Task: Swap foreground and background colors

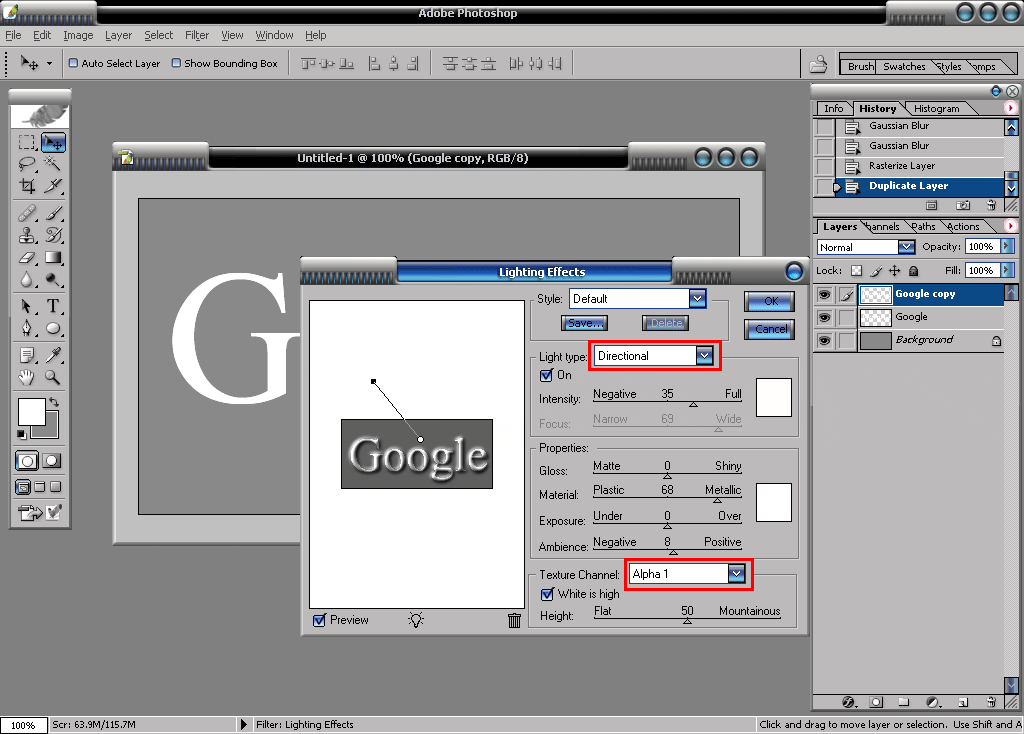Action: pos(54,402)
